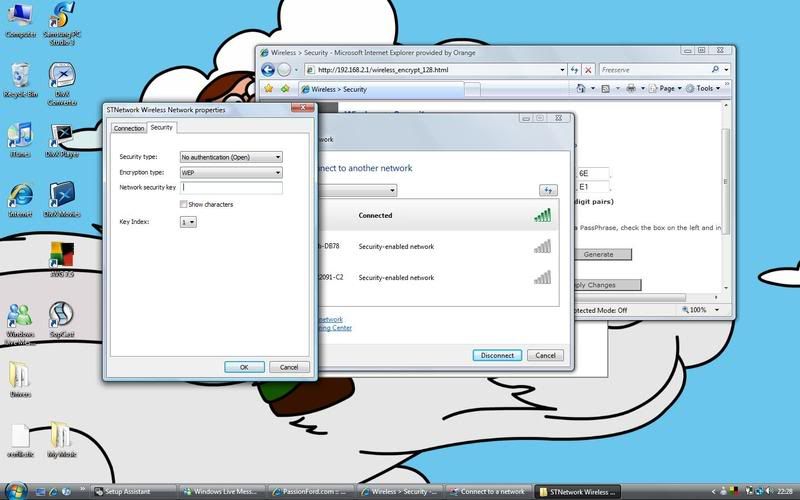Click the IE stop loading button
This screenshot has height=500, width=800.
[588, 70]
